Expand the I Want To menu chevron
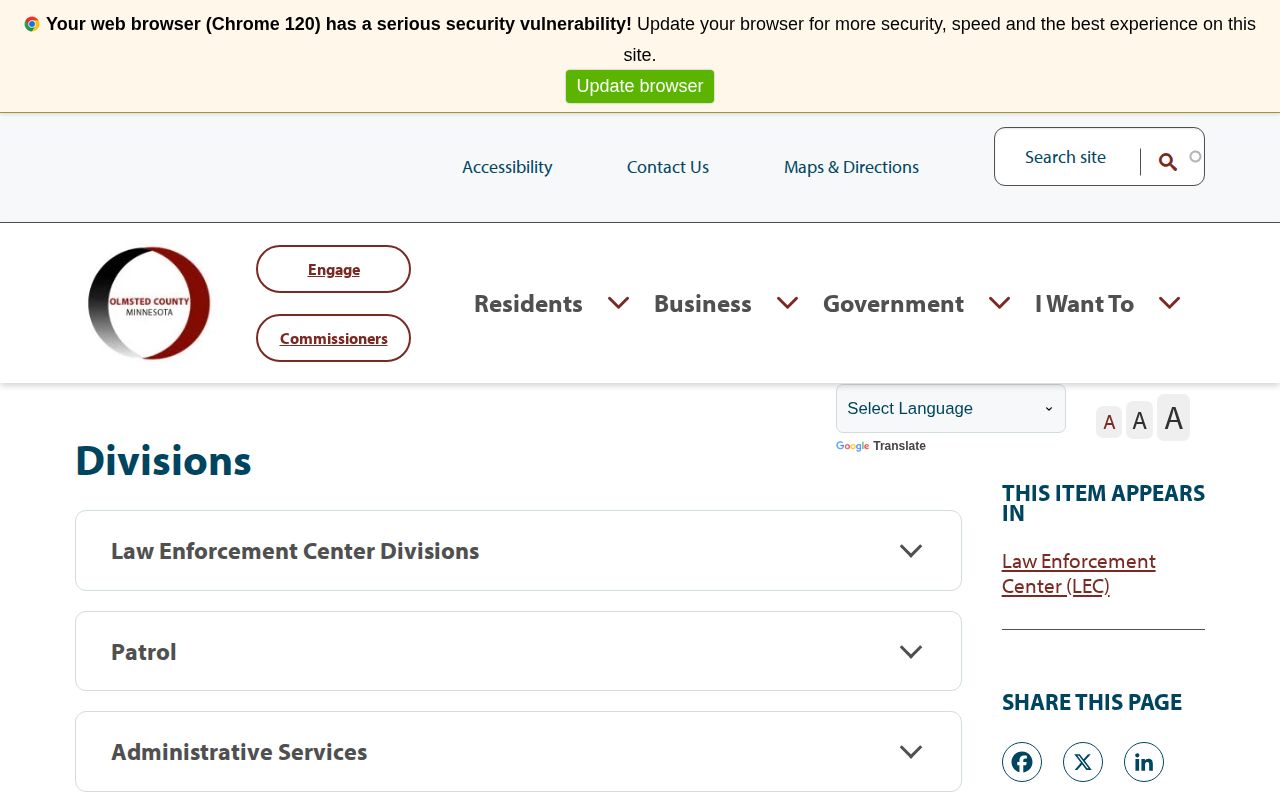 (x=1170, y=303)
